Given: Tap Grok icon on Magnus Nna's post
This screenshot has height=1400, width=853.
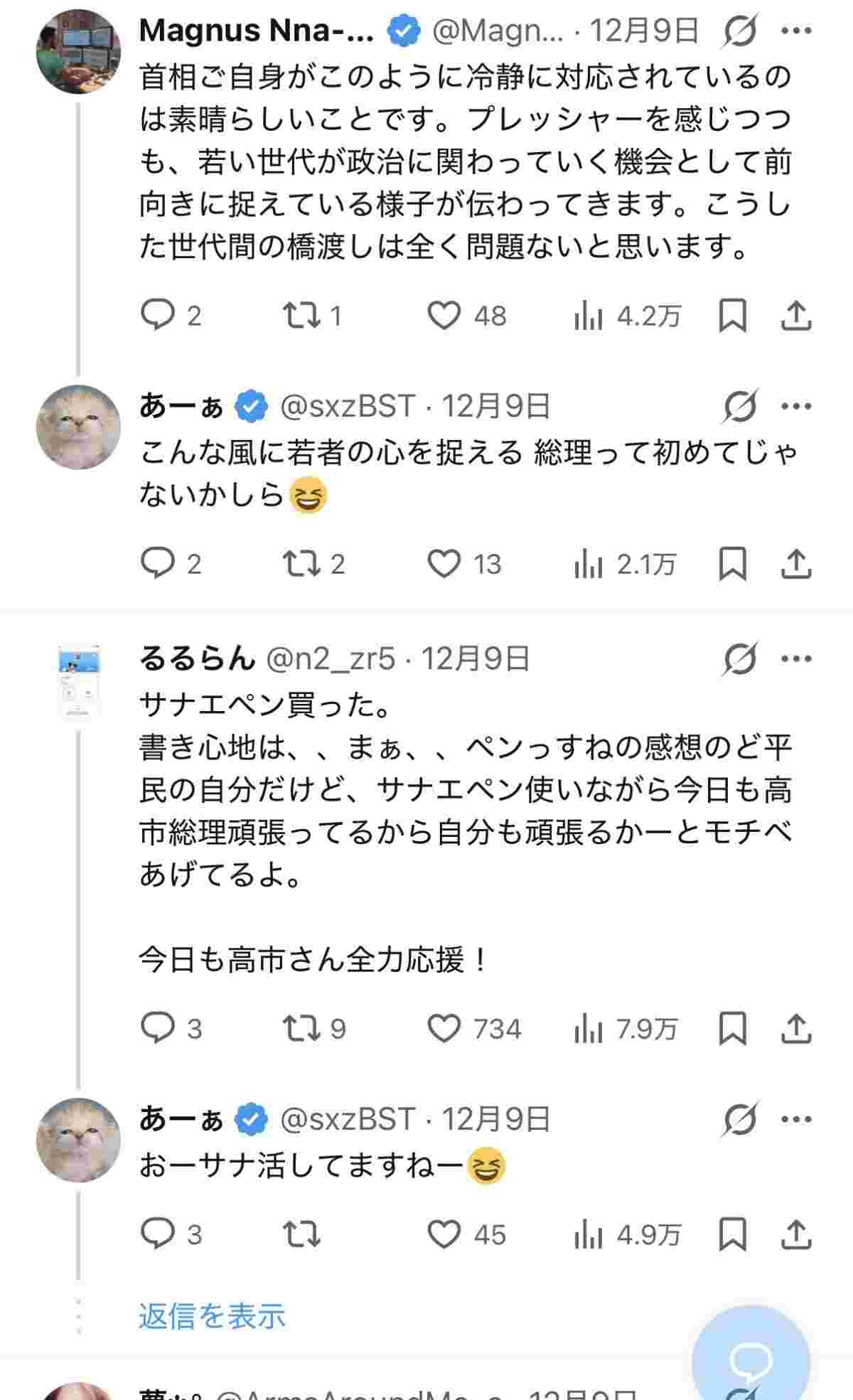Looking at the screenshot, I should point(739,31).
